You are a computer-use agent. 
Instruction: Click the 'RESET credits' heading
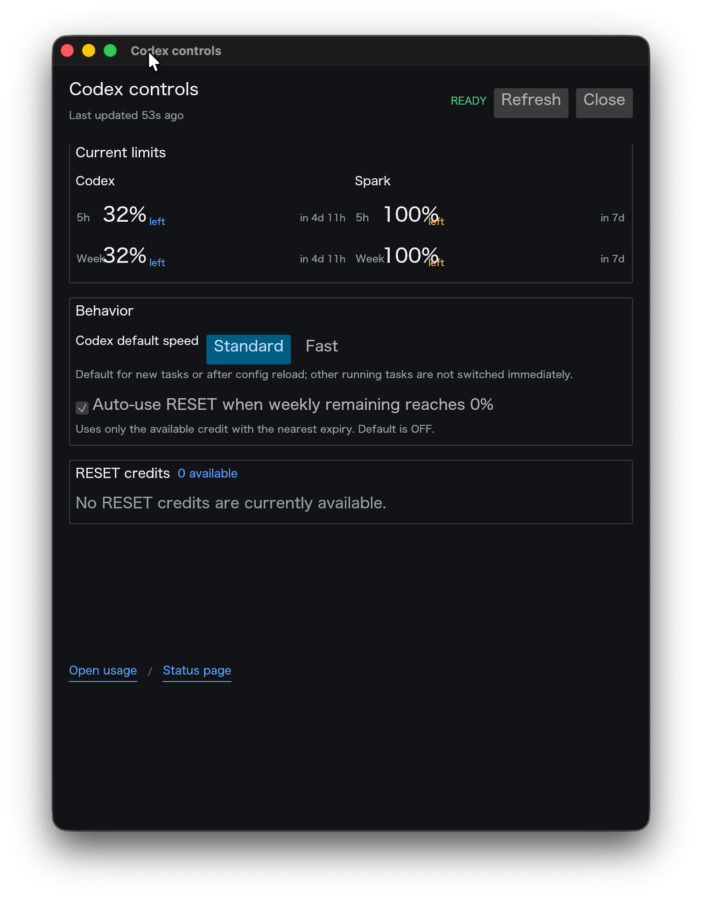tap(123, 474)
